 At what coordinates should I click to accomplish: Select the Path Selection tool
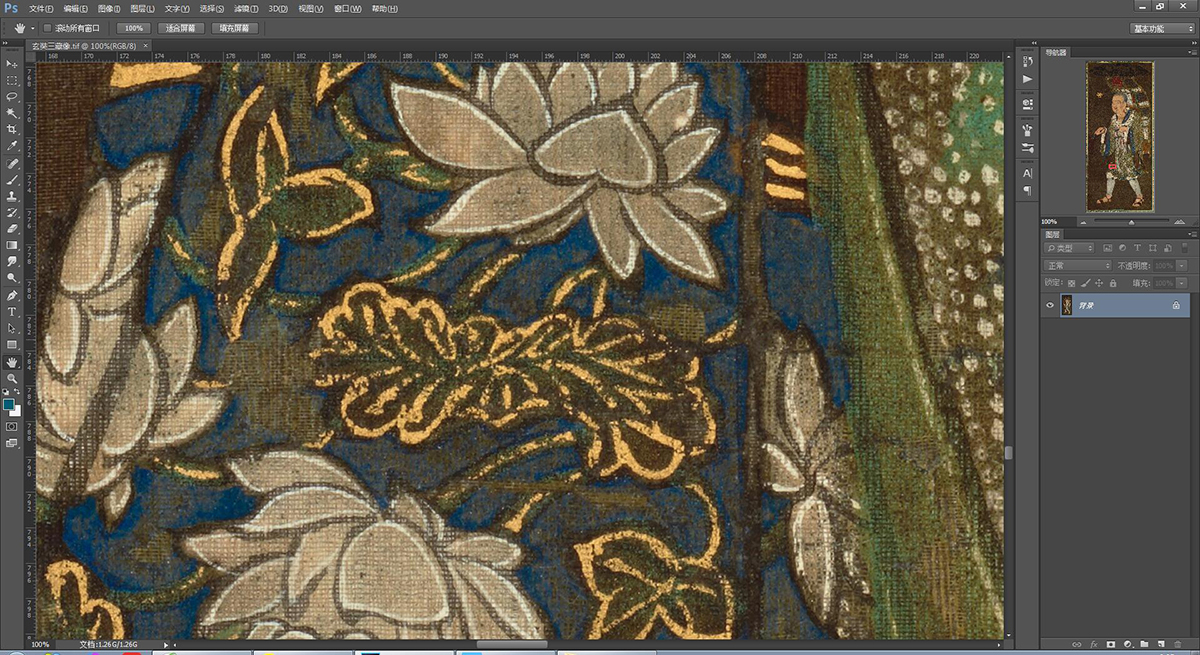click(x=12, y=328)
